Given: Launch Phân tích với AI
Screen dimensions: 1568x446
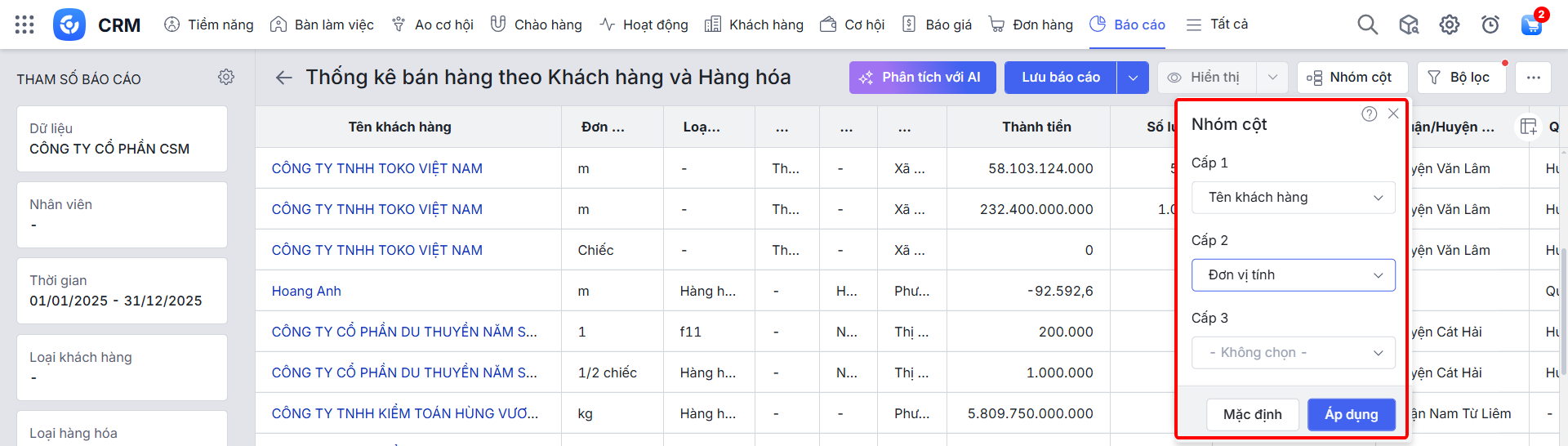Looking at the screenshot, I should pos(922,78).
